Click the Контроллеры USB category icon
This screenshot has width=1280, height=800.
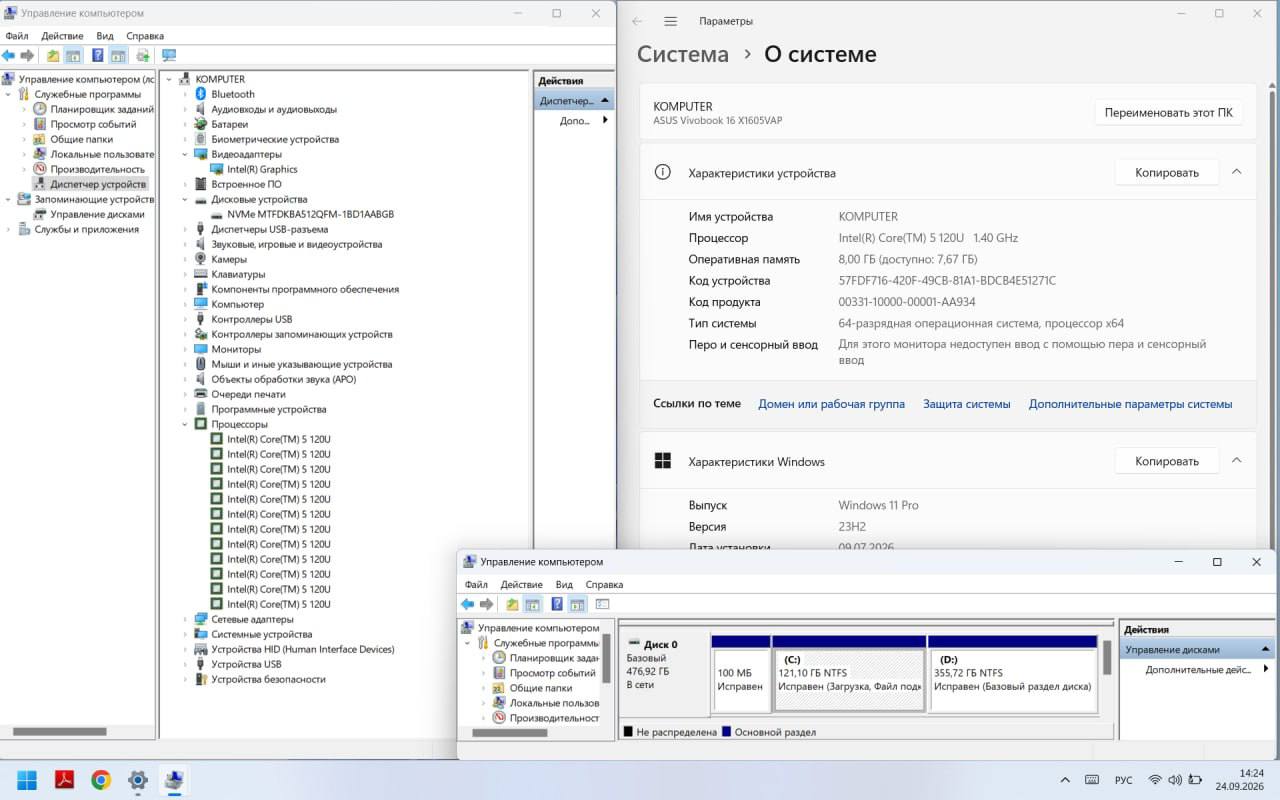(x=201, y=319)
